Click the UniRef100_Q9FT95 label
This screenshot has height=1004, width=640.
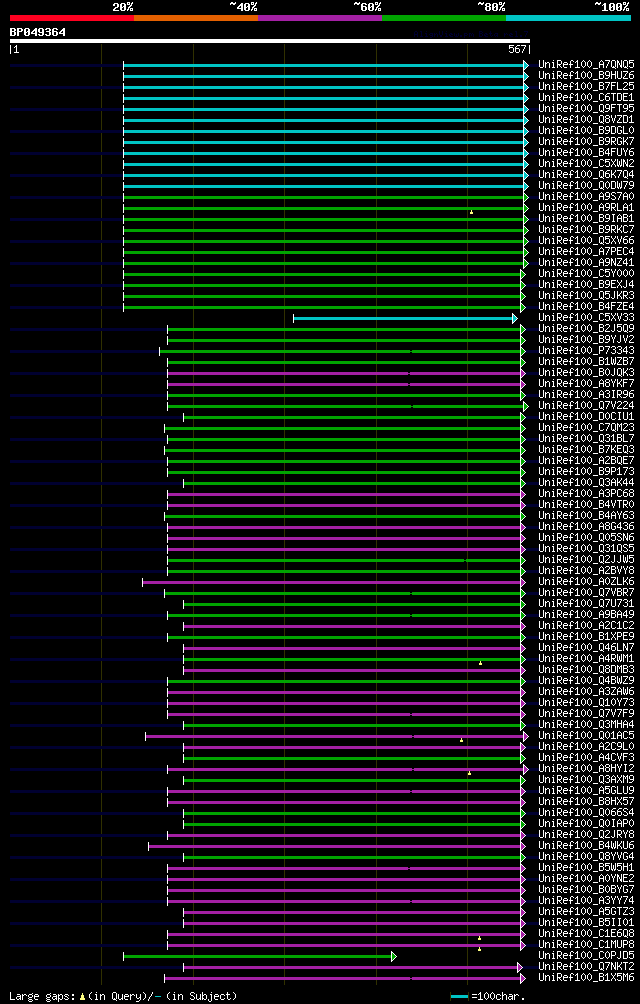tap(586, 109)
